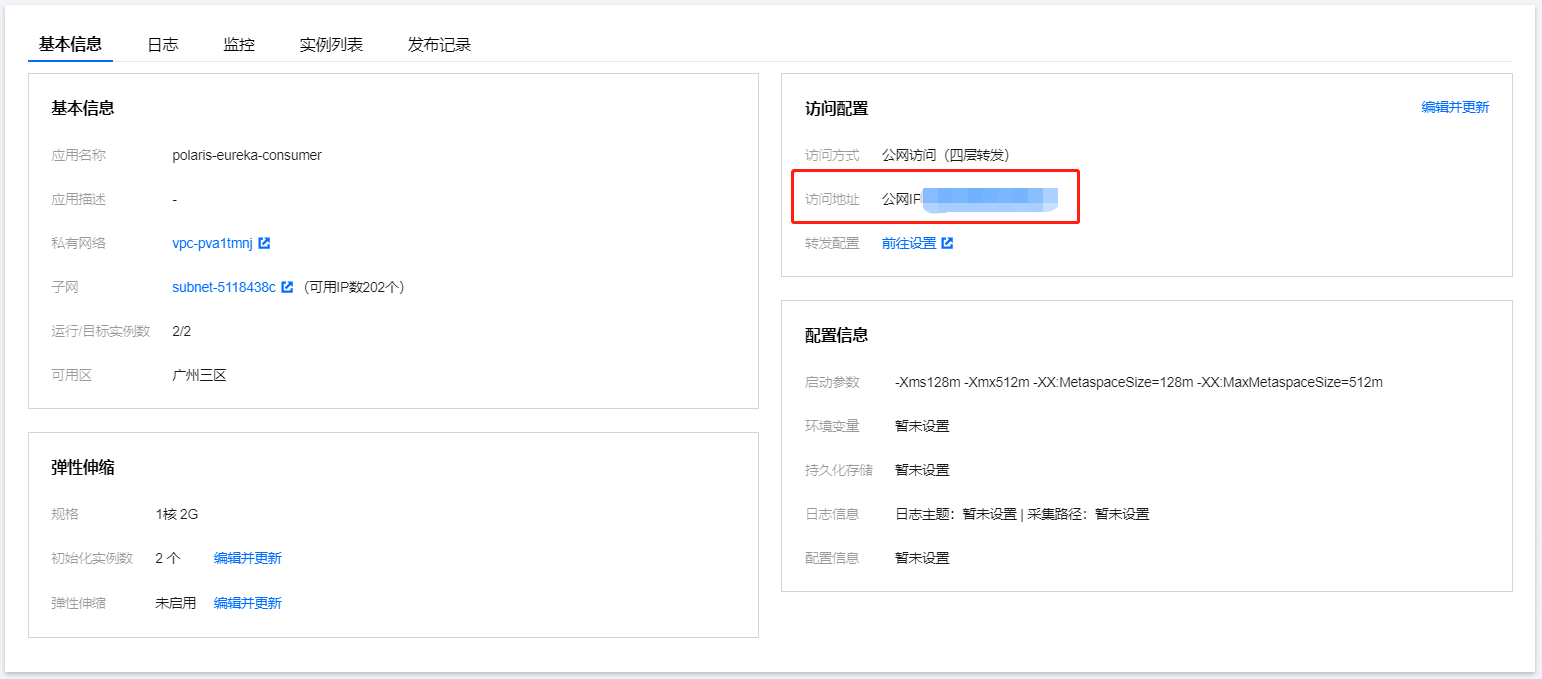Click the 日志主题 log information value
Image resolution: width=1542 pixels, height=679 pixels.
[x=1022, y=514]
